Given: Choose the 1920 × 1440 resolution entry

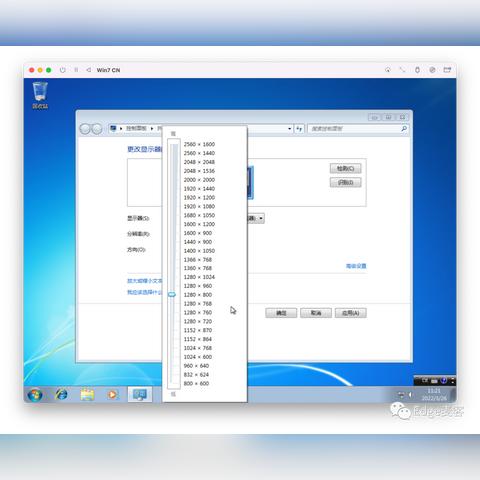Looking at the screenshot, I should coord(199,189).
